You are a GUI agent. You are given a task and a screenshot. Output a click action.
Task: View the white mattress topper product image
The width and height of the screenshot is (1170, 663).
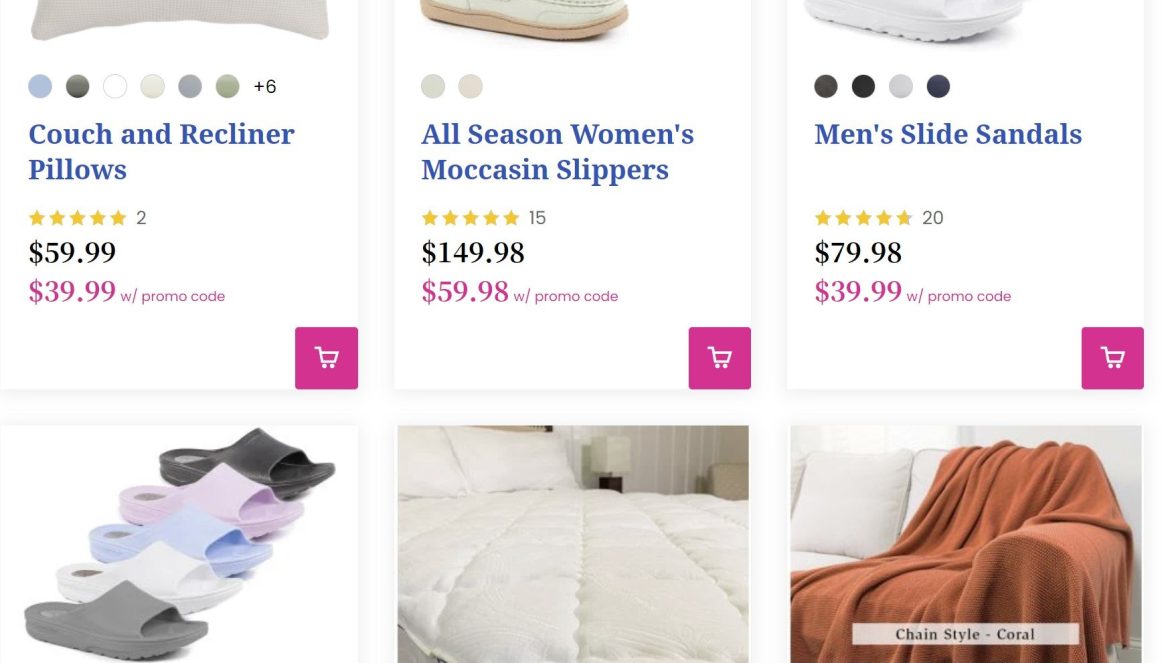[x=573, y=544]
